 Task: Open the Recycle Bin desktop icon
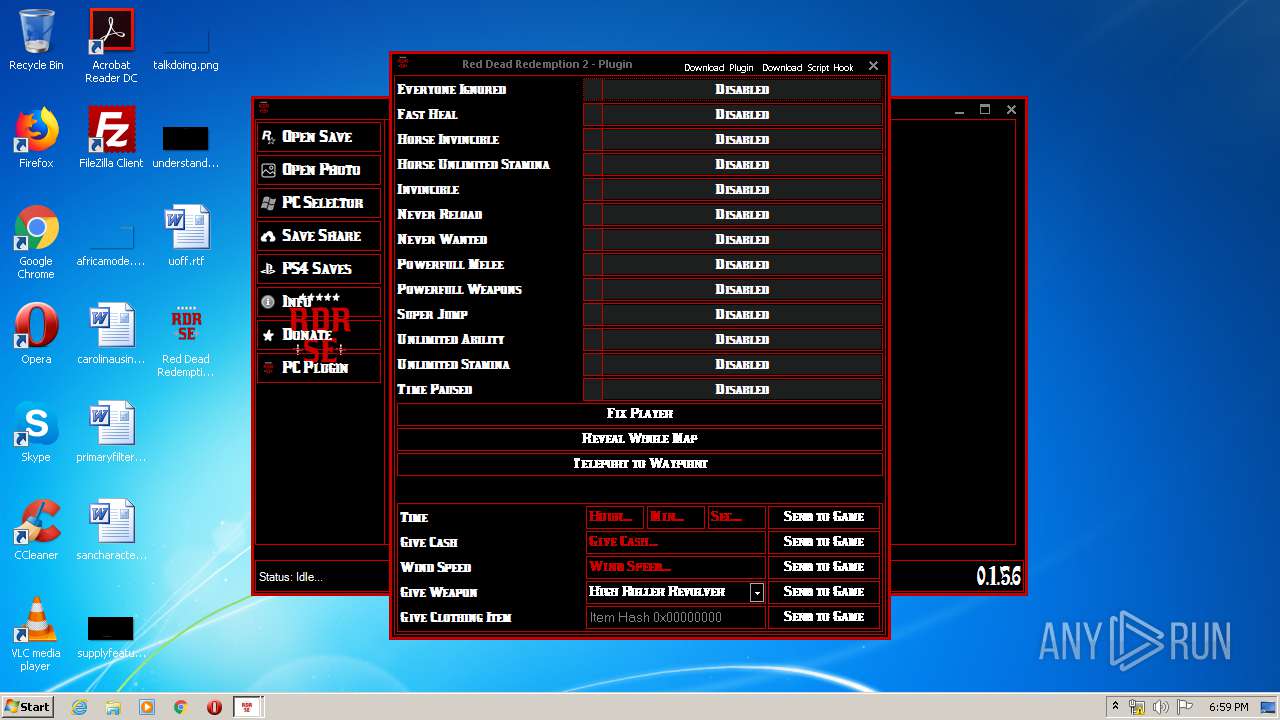[x=36, y=40]
